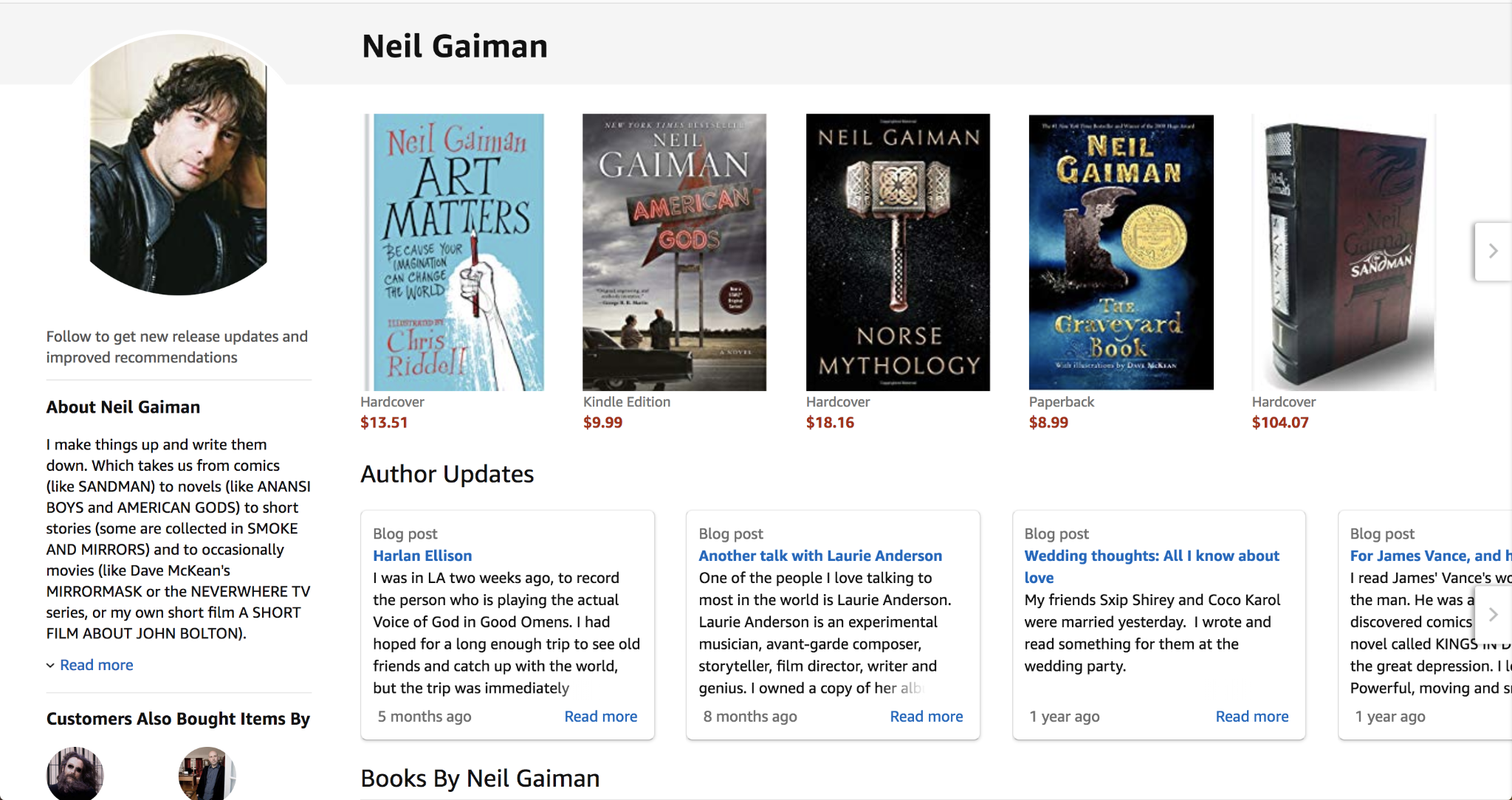Open the American Gods book cover
1512x800 pixels.
[x=674, y=252]
